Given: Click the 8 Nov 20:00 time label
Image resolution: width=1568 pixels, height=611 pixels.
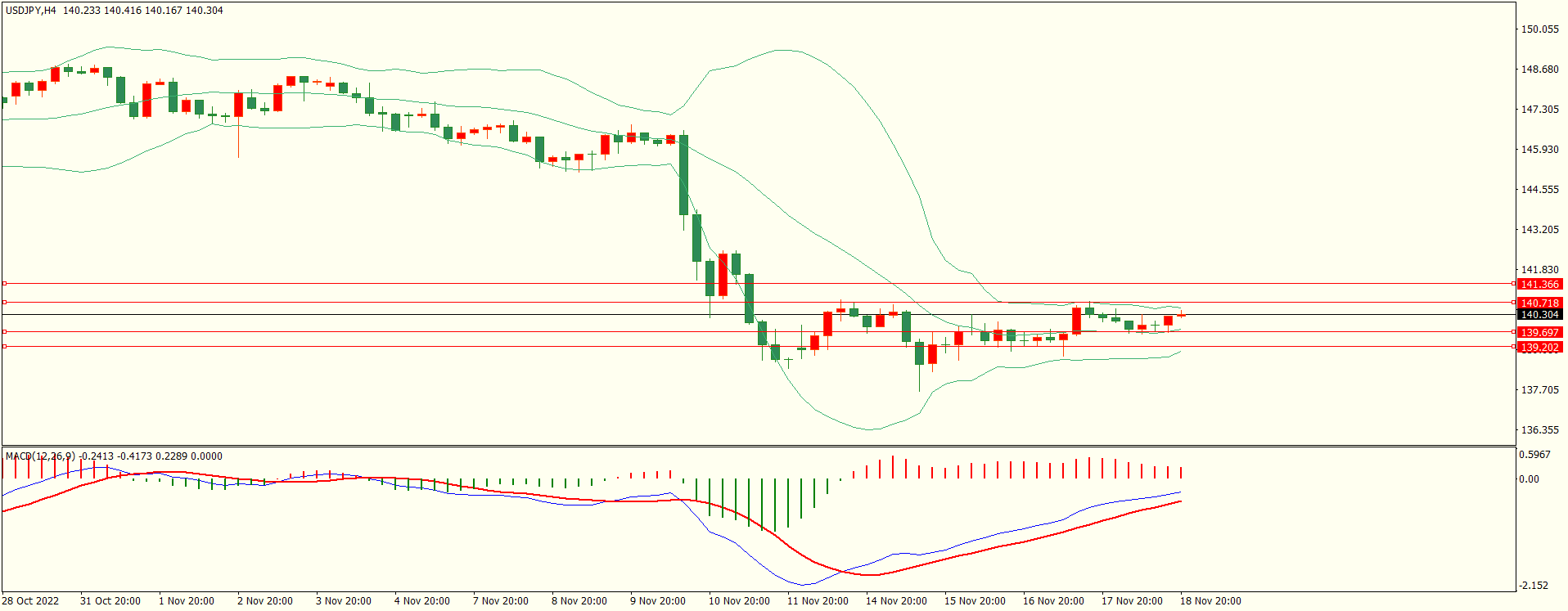Looking at the screenshot, I should (579, 601).
